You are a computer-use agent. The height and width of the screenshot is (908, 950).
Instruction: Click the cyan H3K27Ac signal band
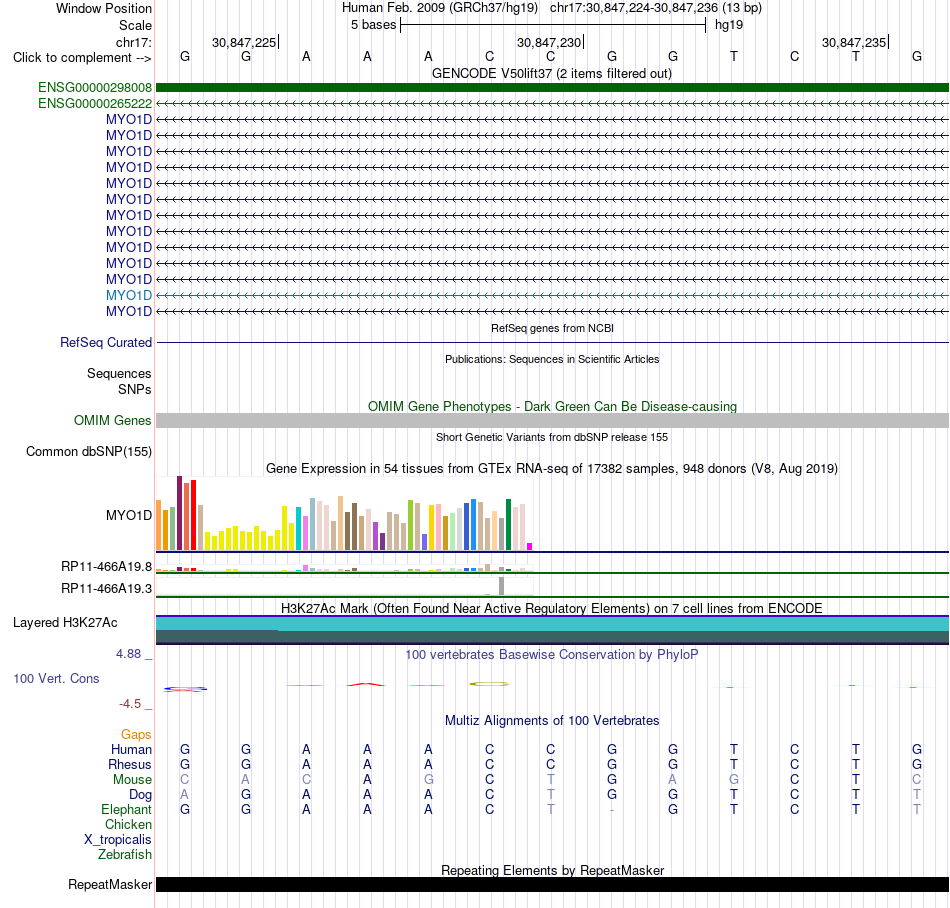click(x=552, y=624)
